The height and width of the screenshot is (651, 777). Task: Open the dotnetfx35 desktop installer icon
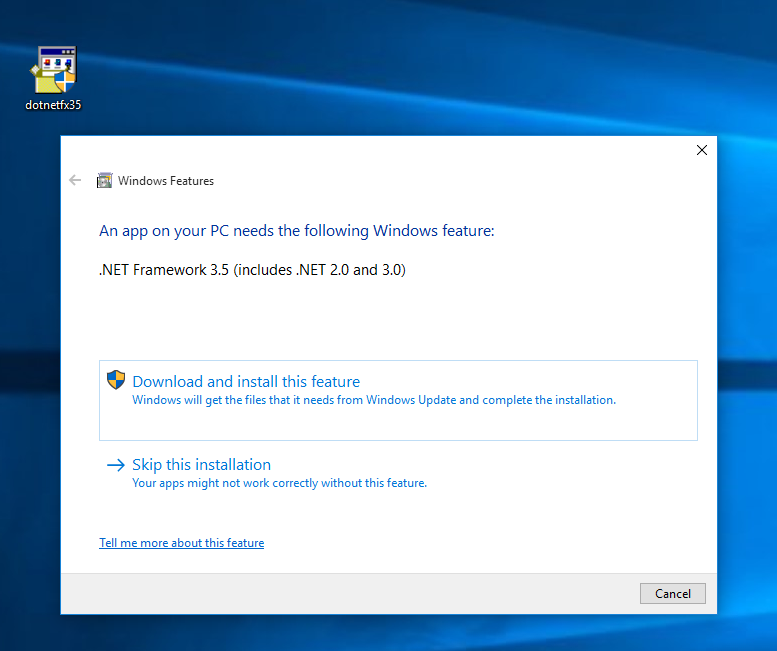point(53,78)
